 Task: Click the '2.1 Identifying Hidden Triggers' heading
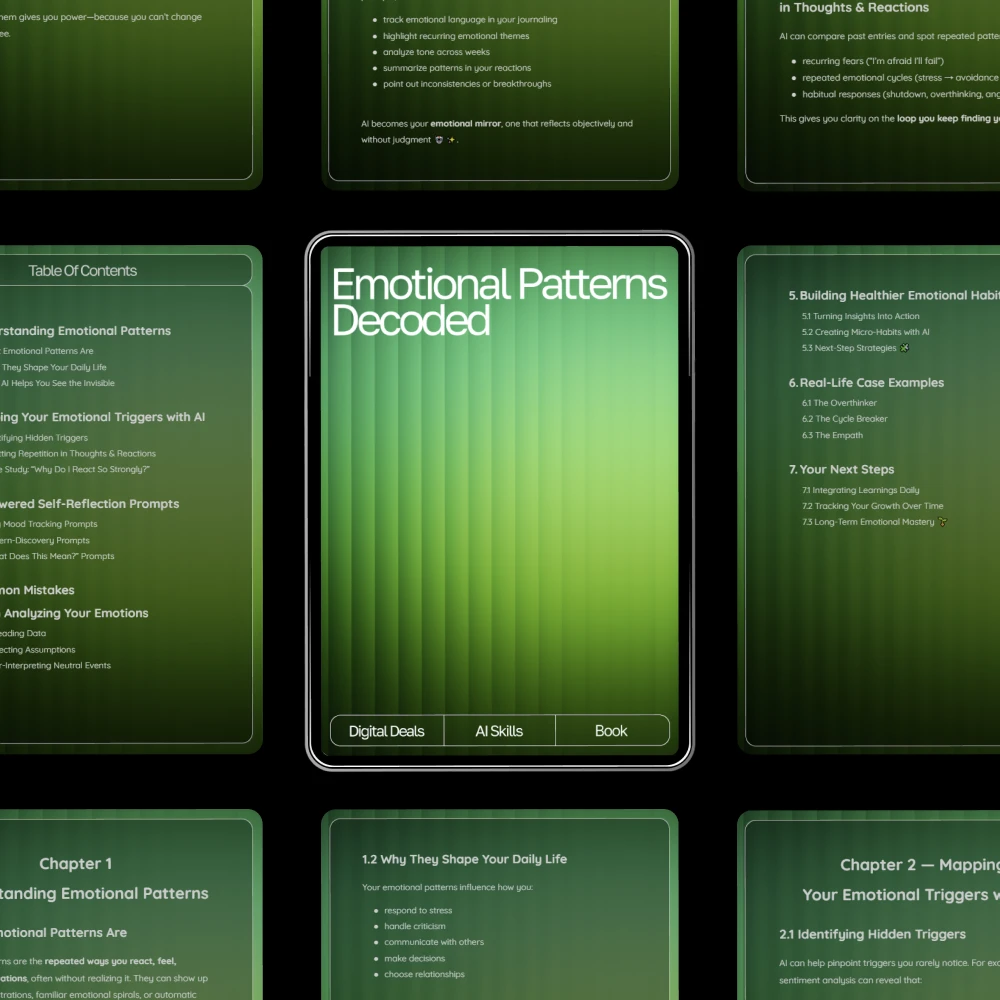872,934
